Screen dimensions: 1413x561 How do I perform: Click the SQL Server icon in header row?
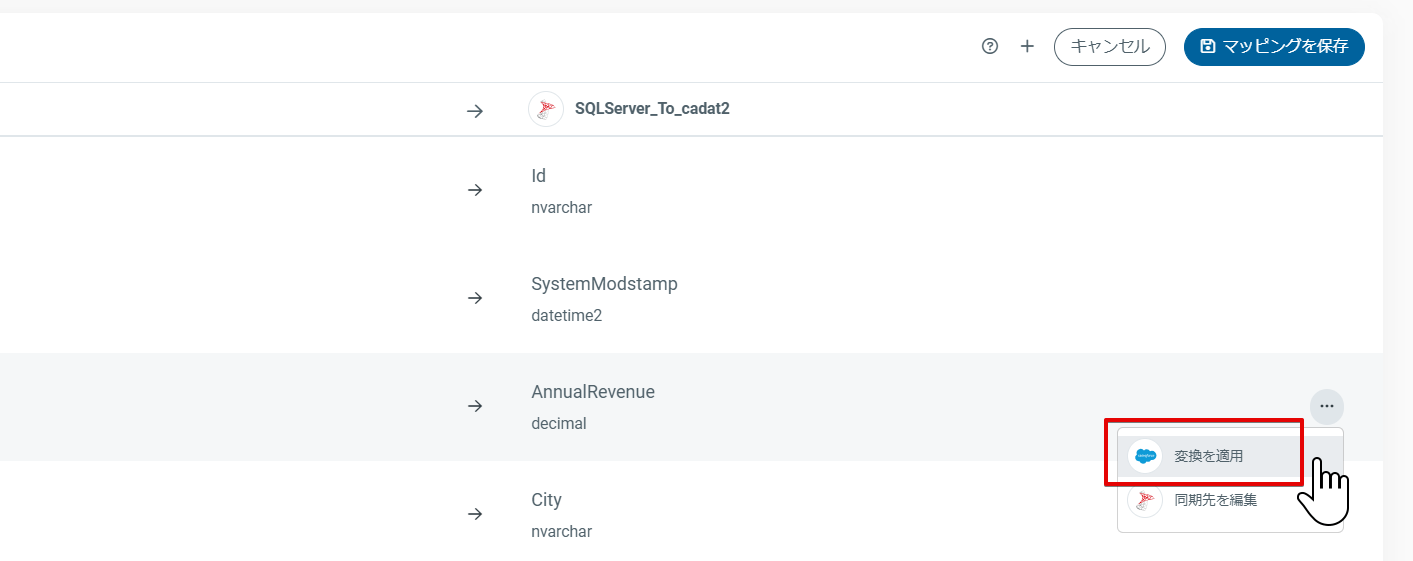tap(546, 109)
